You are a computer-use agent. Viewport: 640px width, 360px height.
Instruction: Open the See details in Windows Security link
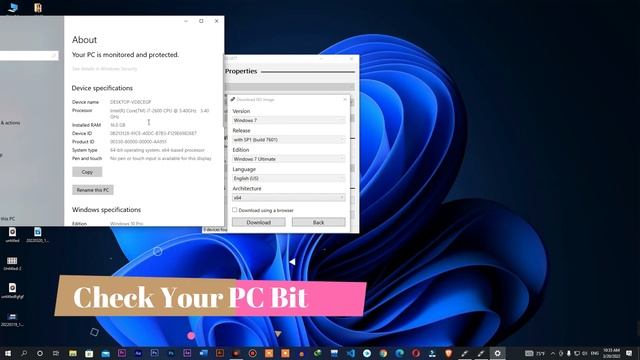pyautogui.click(x=104, y=69)
